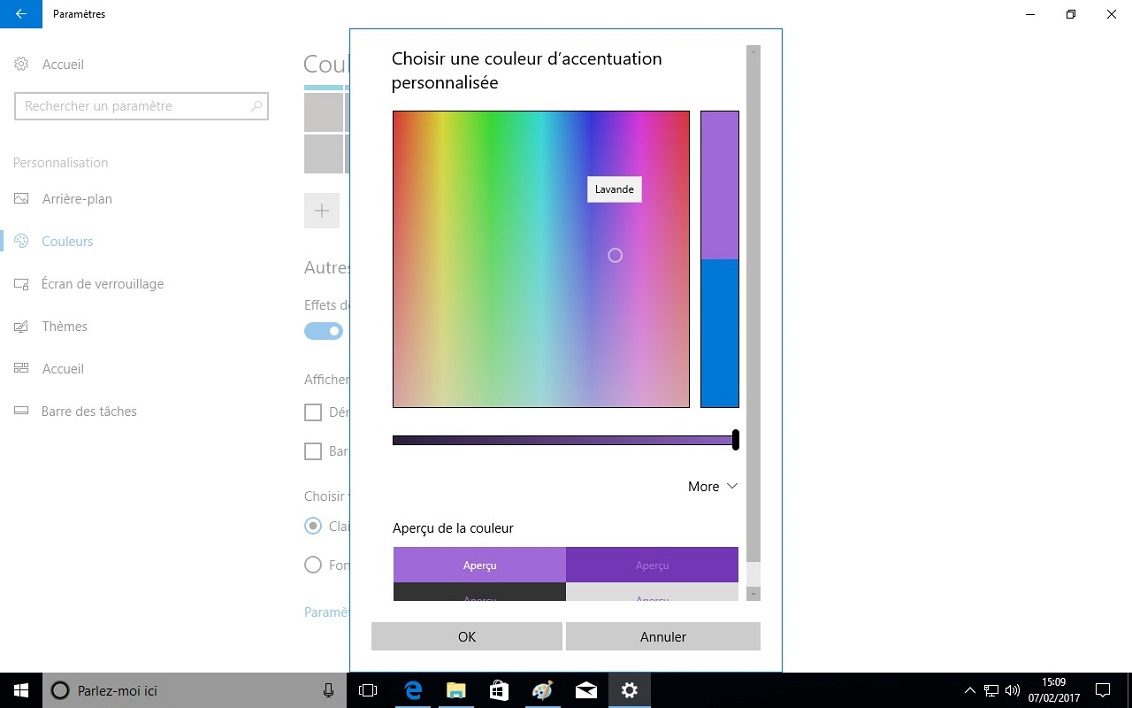Screen dimensions: 1132x708
Task: Confirm the custom color with OK
Action: (x=466, y=637)
